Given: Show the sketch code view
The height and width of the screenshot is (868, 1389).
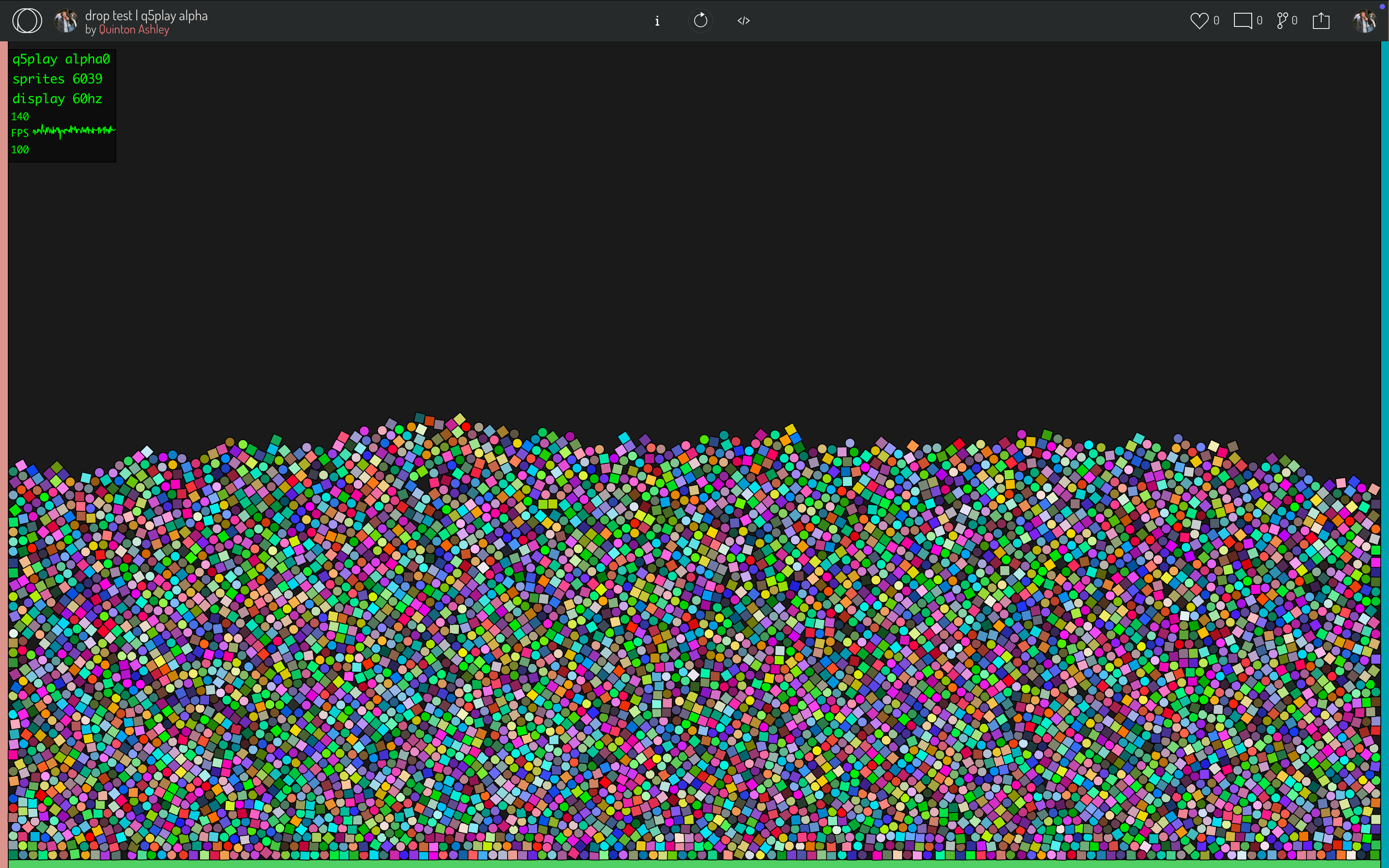Looking at the screenshot, I should pos(743,21).
